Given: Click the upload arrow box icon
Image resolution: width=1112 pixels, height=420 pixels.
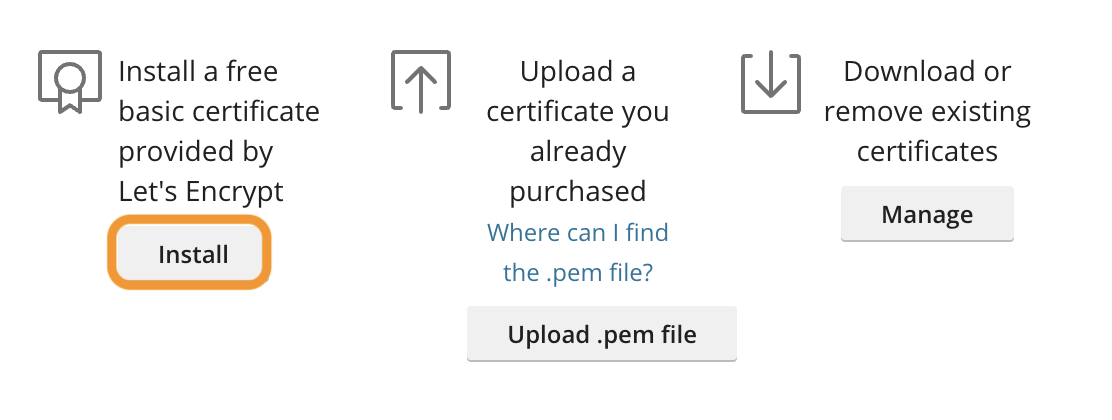Looking at the screenshot, I should (420, 81).
